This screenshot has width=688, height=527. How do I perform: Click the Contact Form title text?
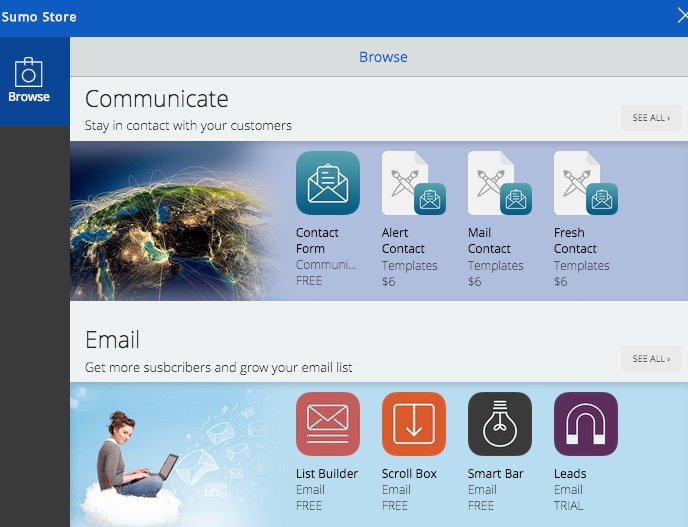pos(317,240)
